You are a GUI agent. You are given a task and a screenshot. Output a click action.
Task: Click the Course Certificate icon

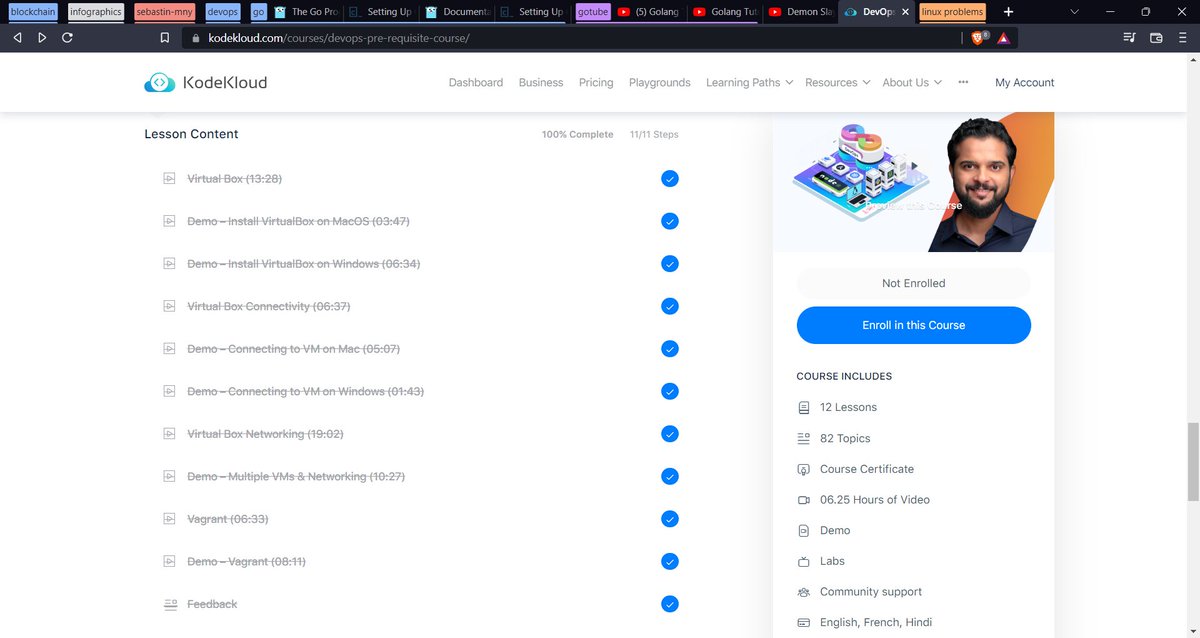[x=803, y=469]
